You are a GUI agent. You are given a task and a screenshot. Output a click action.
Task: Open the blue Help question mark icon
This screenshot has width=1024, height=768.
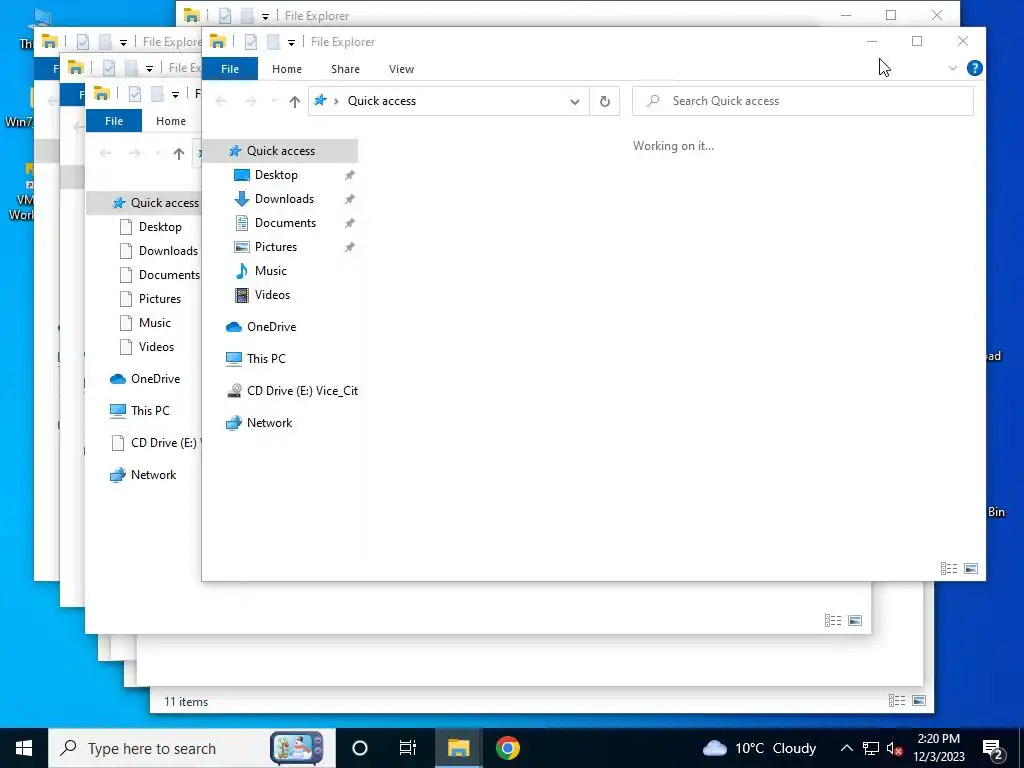tap(974, 68)
